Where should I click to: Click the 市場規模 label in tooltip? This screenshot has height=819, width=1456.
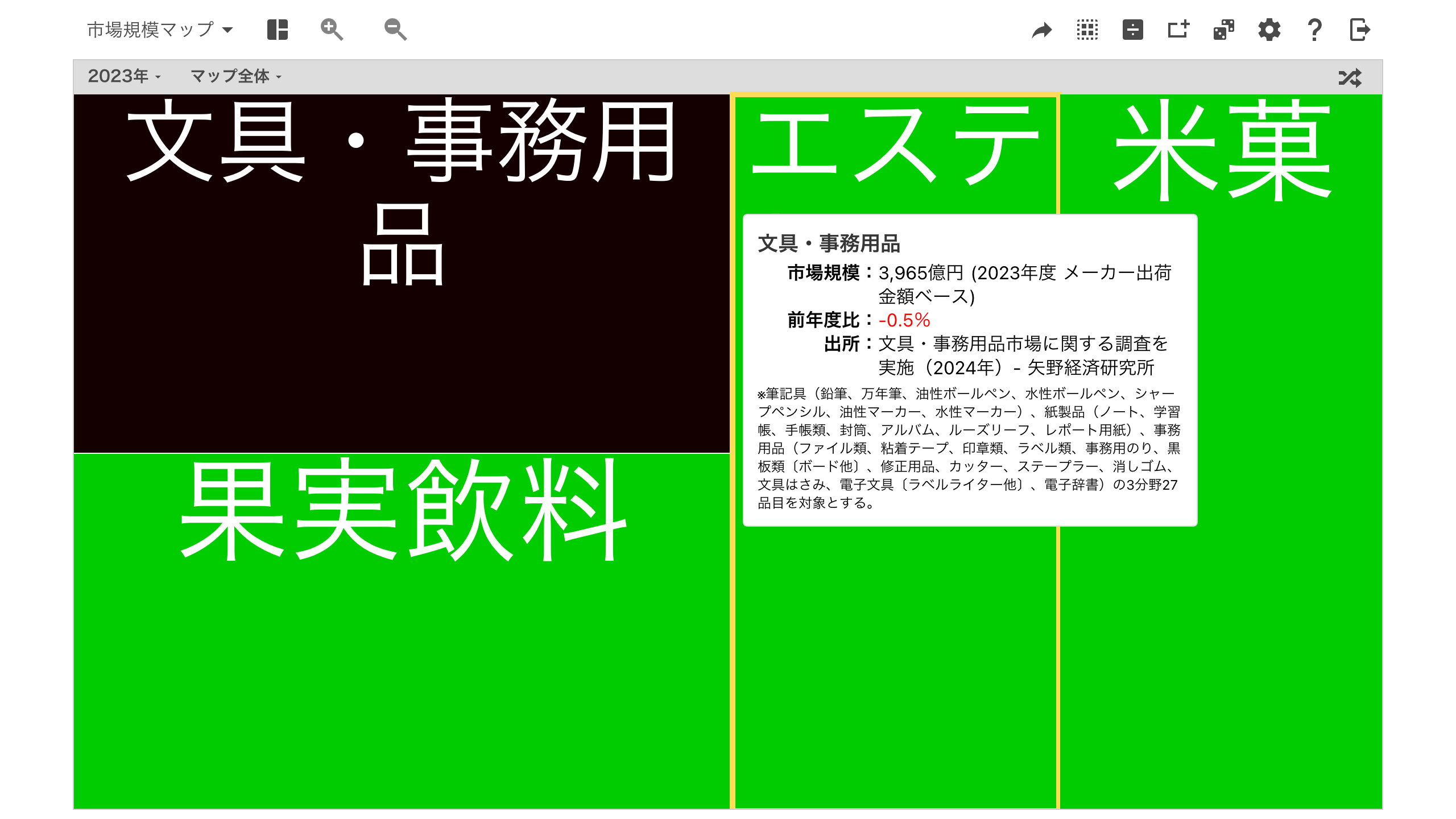(824, 273)
